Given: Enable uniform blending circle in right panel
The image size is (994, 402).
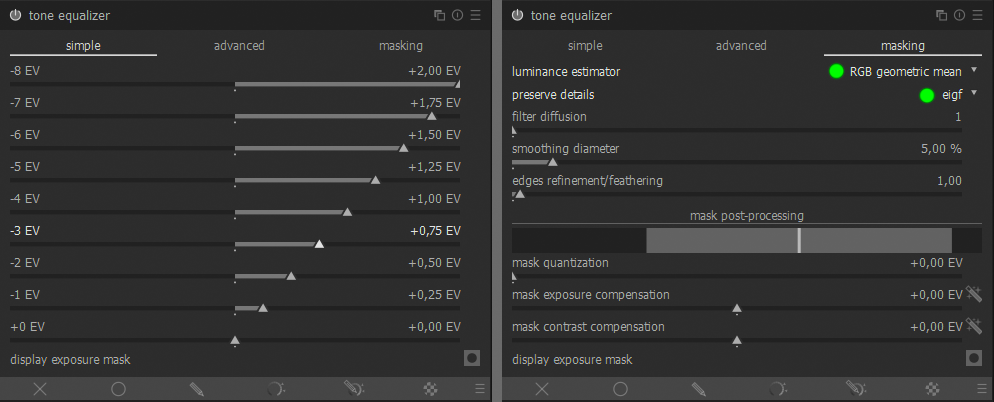Looking at the screenshot, I should pos(620,389).
